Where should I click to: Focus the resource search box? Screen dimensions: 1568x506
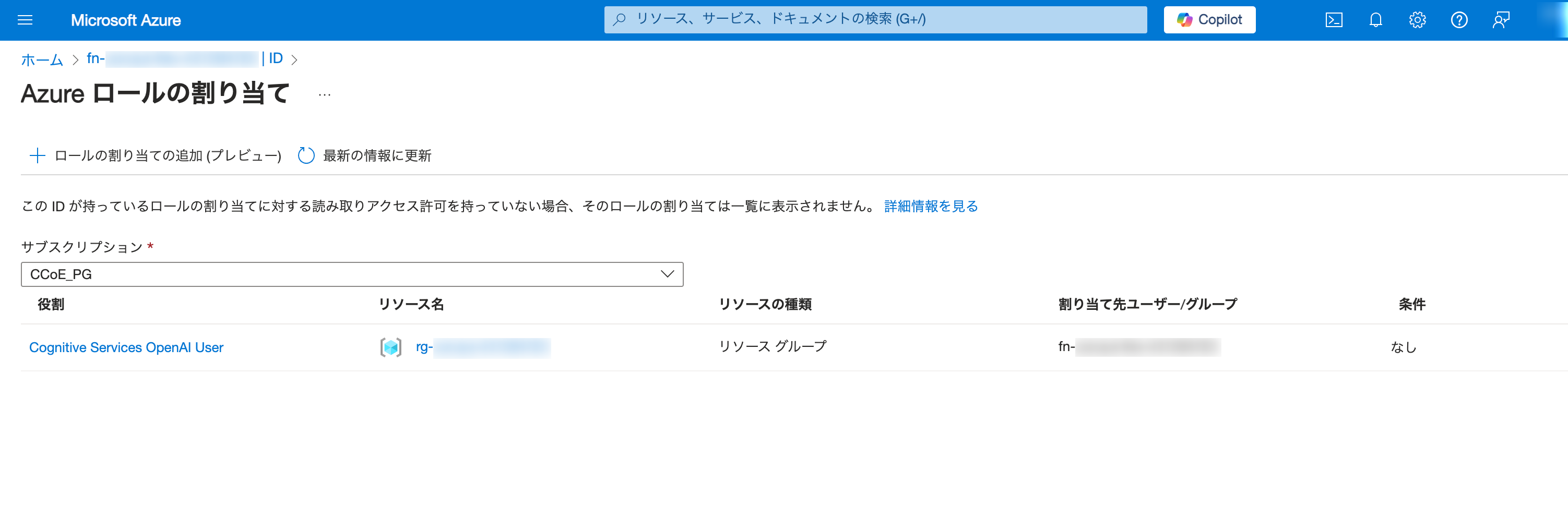(x=875, y=19)
